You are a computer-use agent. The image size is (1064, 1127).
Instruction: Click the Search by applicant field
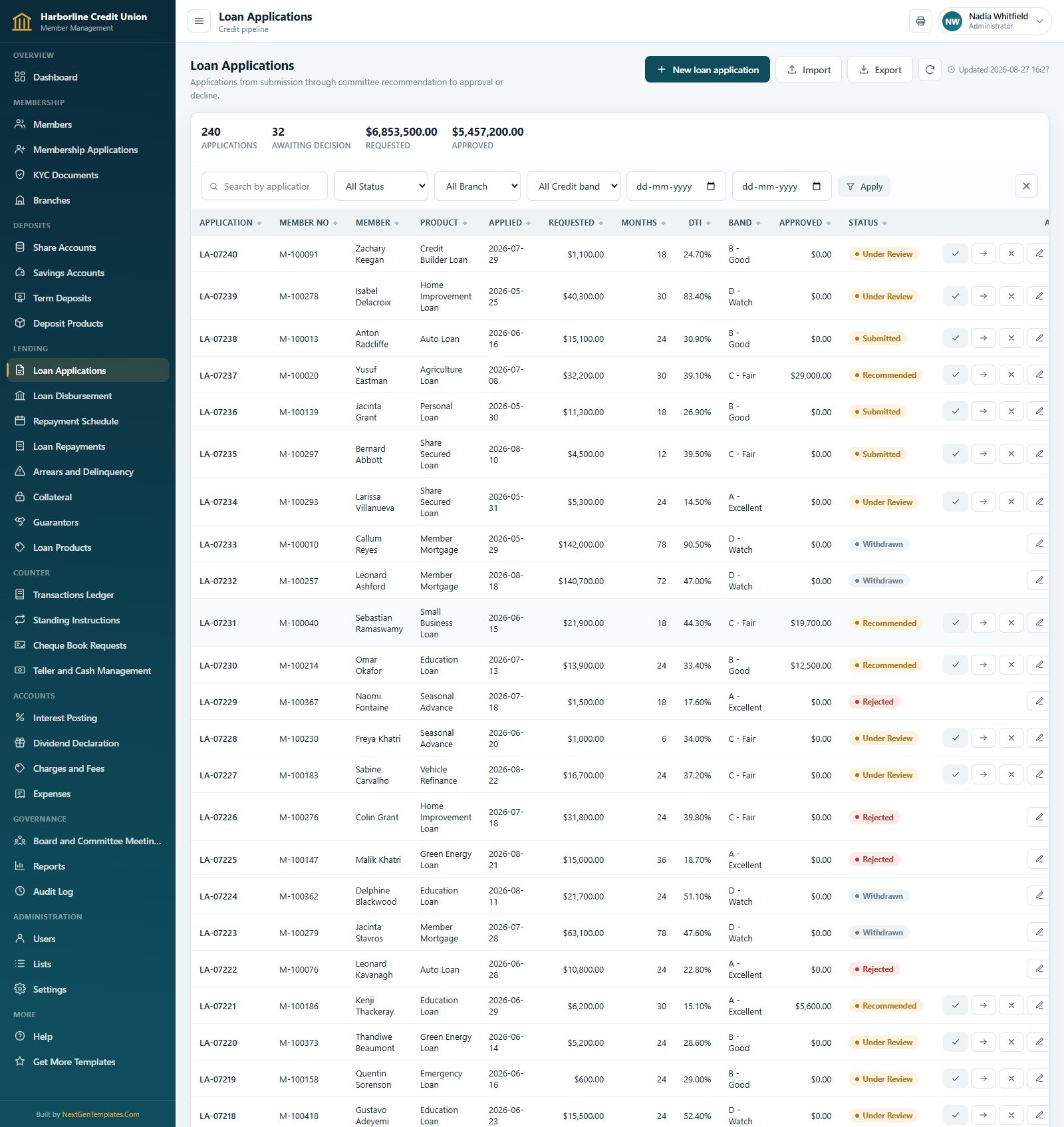click(x=265, y=186)
